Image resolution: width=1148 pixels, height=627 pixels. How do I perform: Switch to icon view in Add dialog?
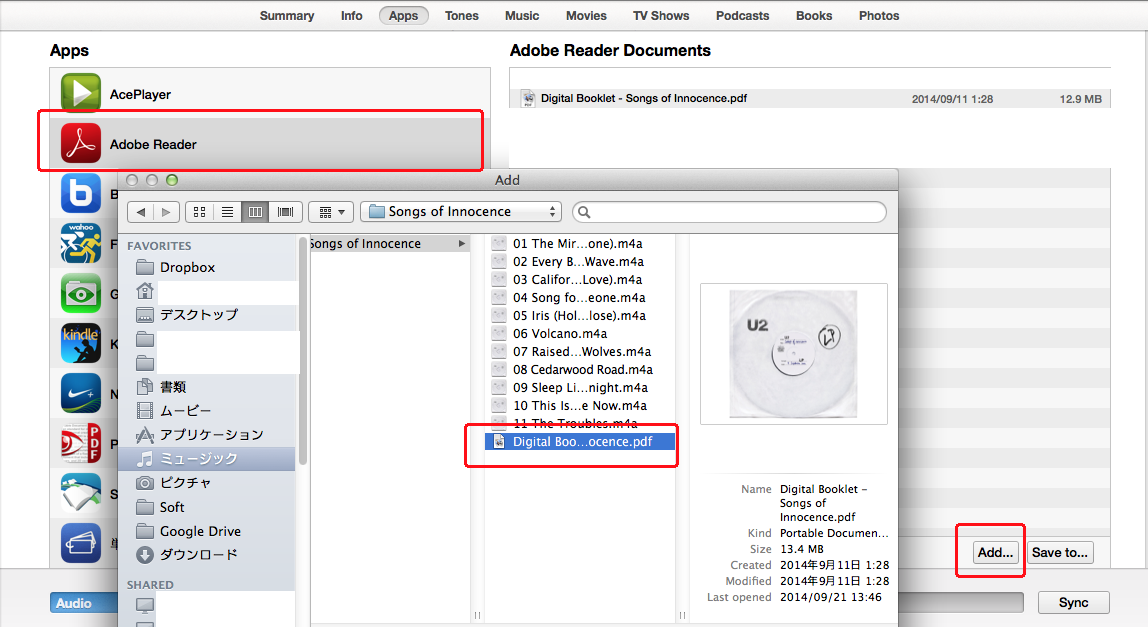tap(199, 212)
